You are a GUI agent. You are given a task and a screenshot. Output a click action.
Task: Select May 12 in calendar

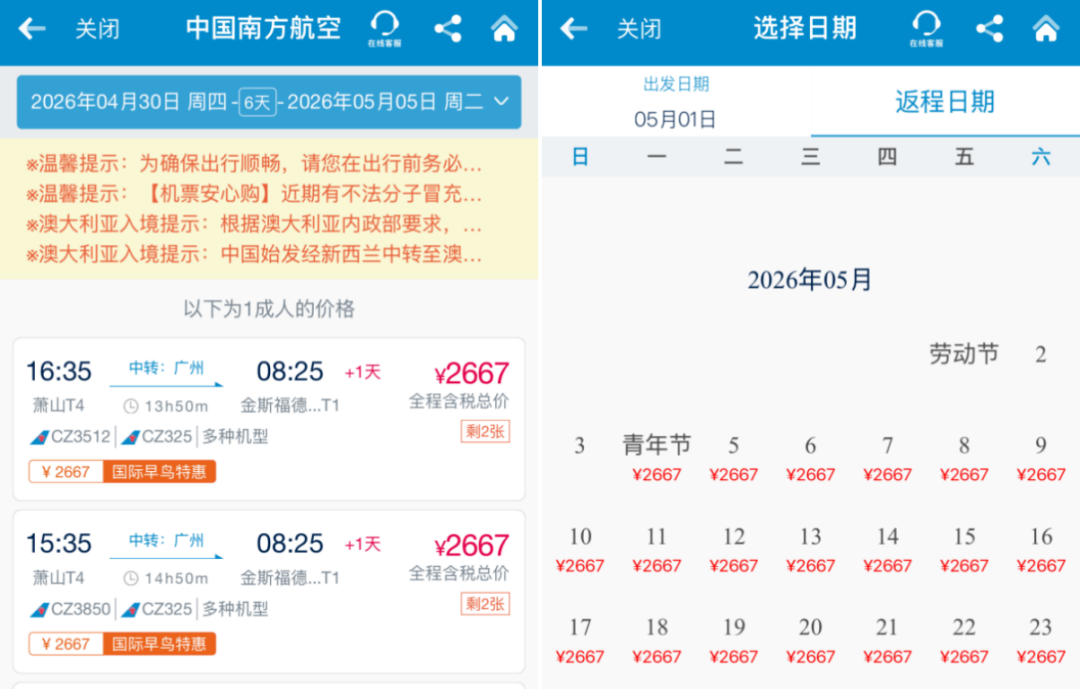pyautogui.click(x=734, y=550)
